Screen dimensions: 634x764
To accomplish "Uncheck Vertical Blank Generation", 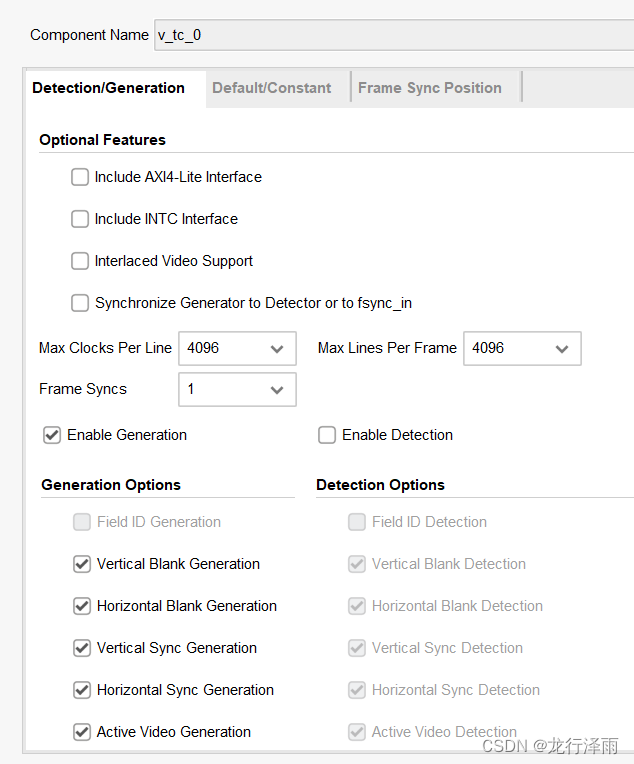I will (82, 564).
